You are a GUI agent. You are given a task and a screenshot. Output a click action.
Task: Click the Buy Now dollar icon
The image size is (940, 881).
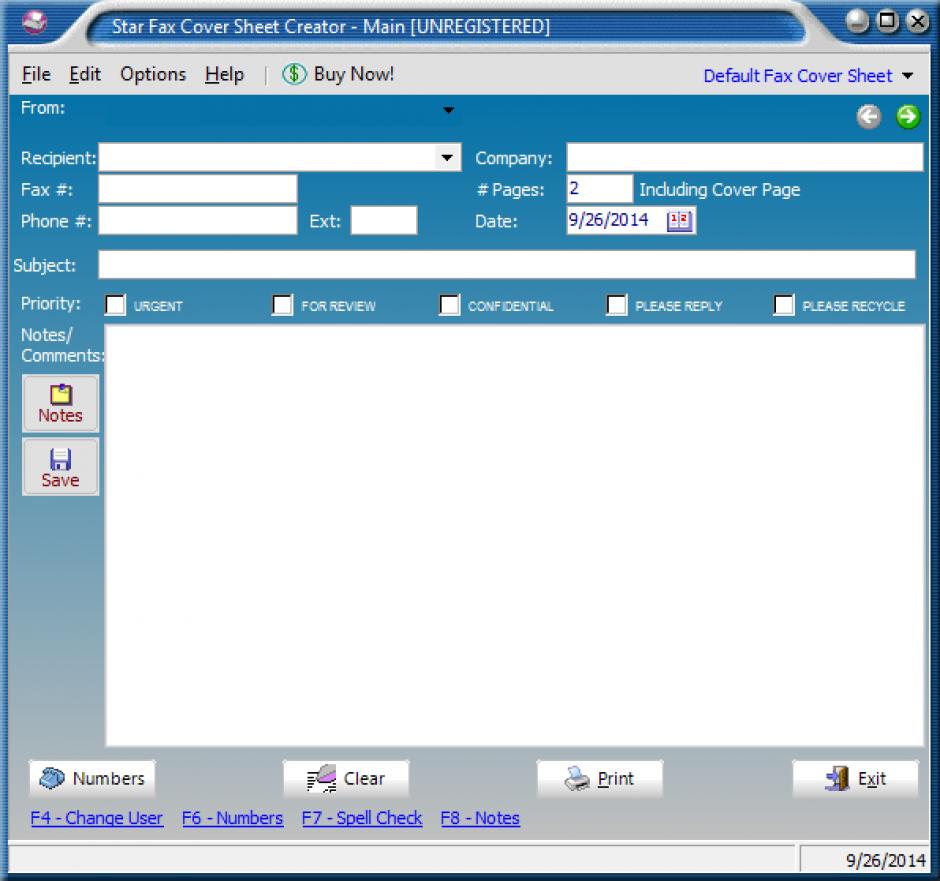[x=294, y=74]
